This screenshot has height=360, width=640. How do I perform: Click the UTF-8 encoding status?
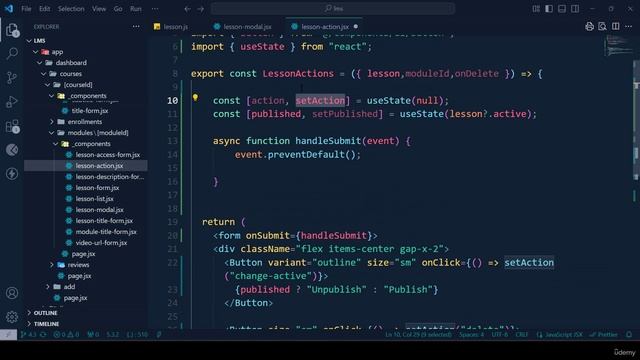tap(500, 335)
